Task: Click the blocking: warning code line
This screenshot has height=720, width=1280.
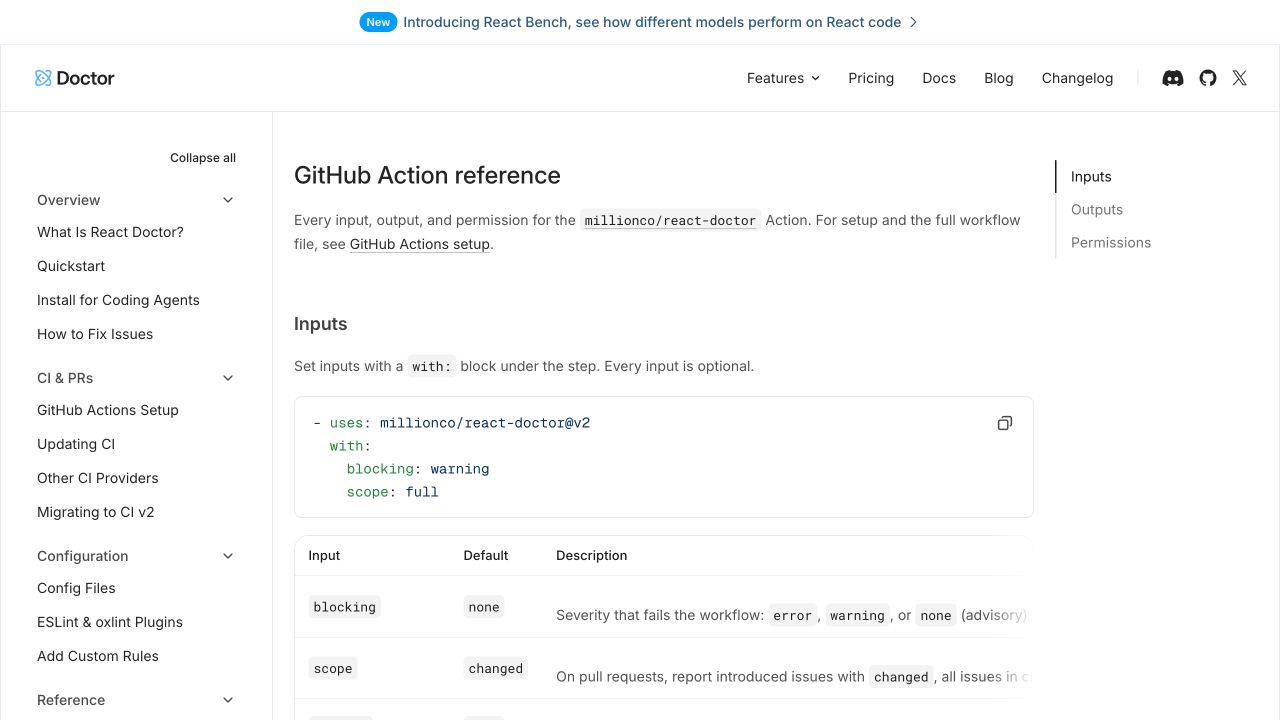Action: point(418,469)
